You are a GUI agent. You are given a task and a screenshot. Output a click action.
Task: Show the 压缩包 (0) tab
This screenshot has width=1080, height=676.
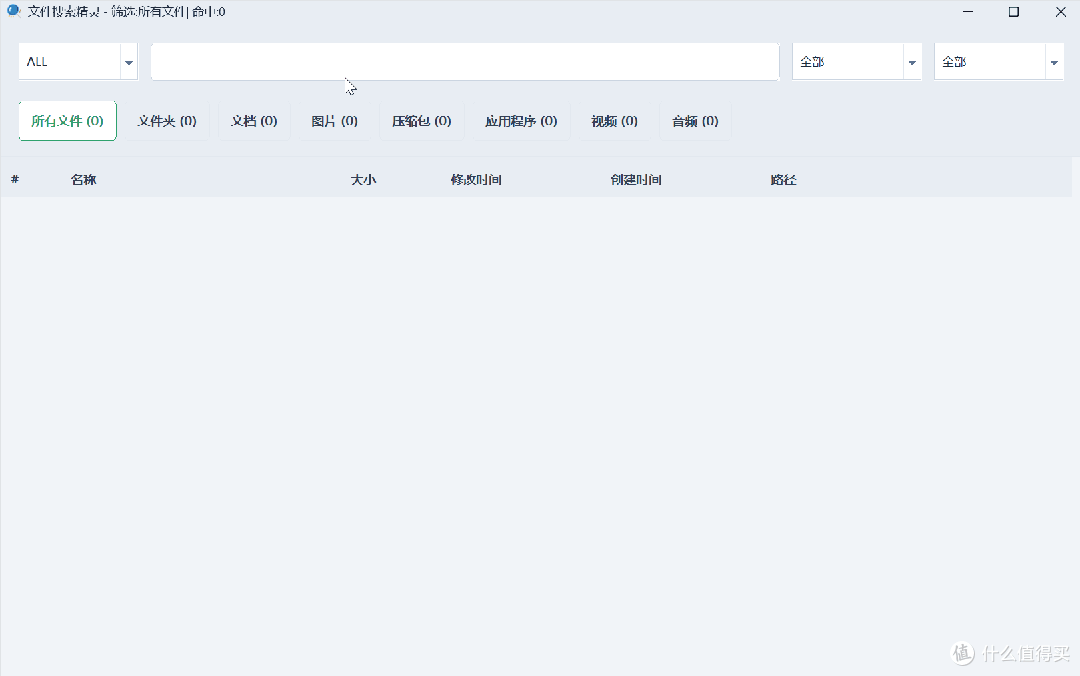[x=422, y=121]
